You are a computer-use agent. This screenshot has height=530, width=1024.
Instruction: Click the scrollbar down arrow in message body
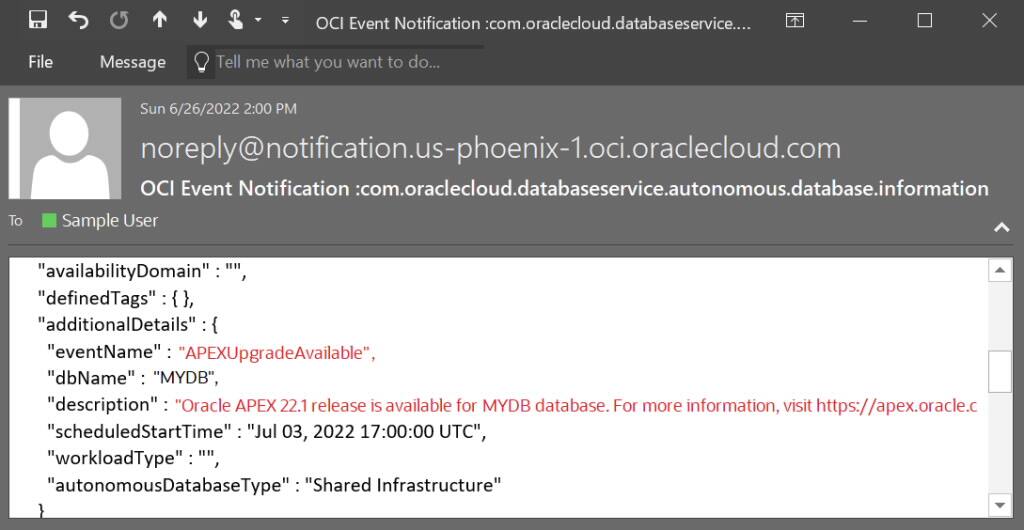point(1000,504)
